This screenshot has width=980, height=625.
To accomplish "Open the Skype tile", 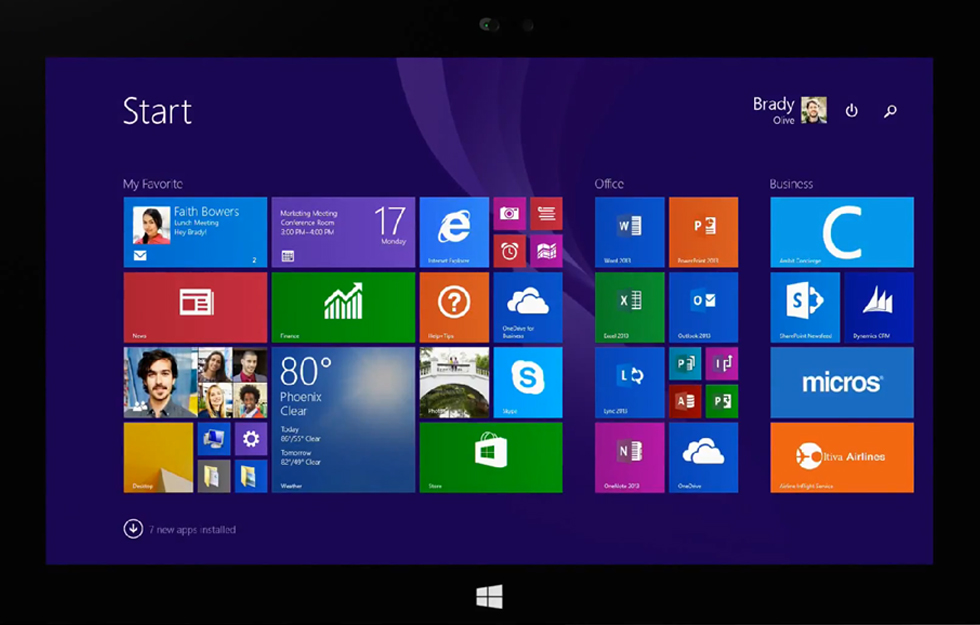I will point(527,382).
